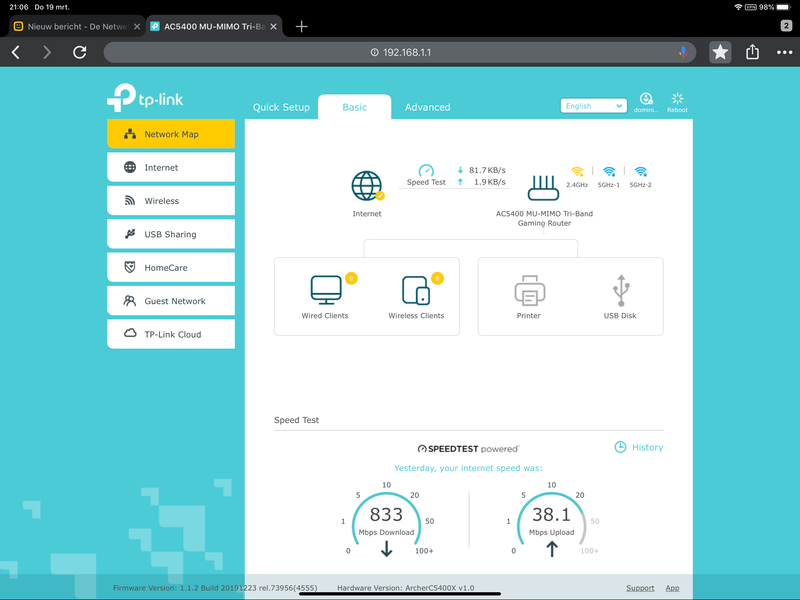Image resolution: width=800 pixels, height=600 pixels.
Task: Open Guest Network settings
Action: 171,301
